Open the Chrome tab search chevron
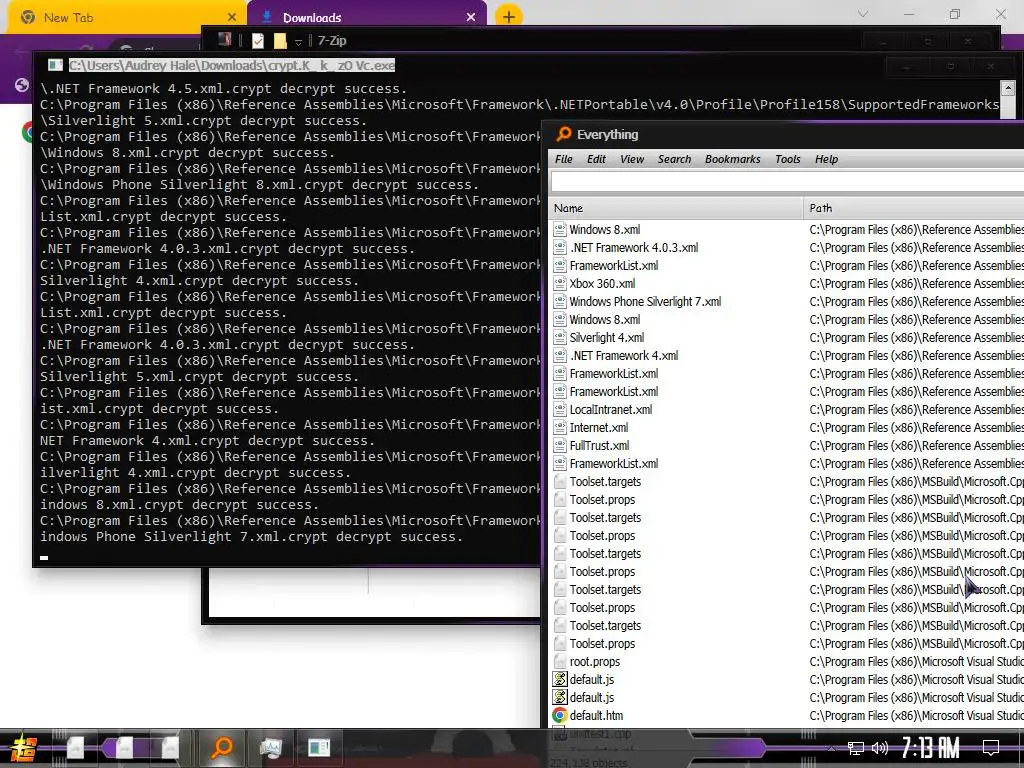This screenshot has width=1024, height=768. 863,14
